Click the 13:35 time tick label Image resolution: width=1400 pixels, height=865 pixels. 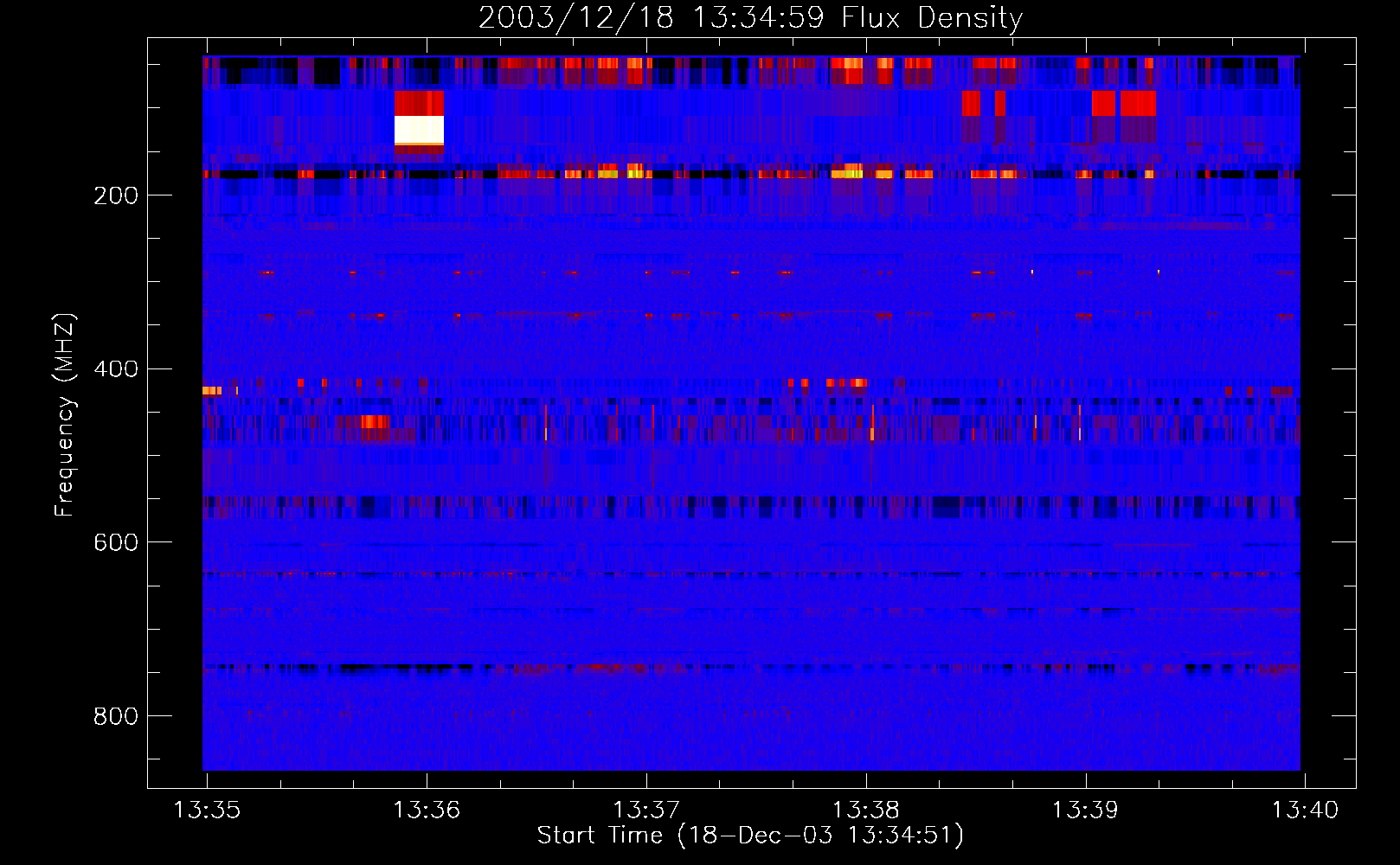[207, 811]
